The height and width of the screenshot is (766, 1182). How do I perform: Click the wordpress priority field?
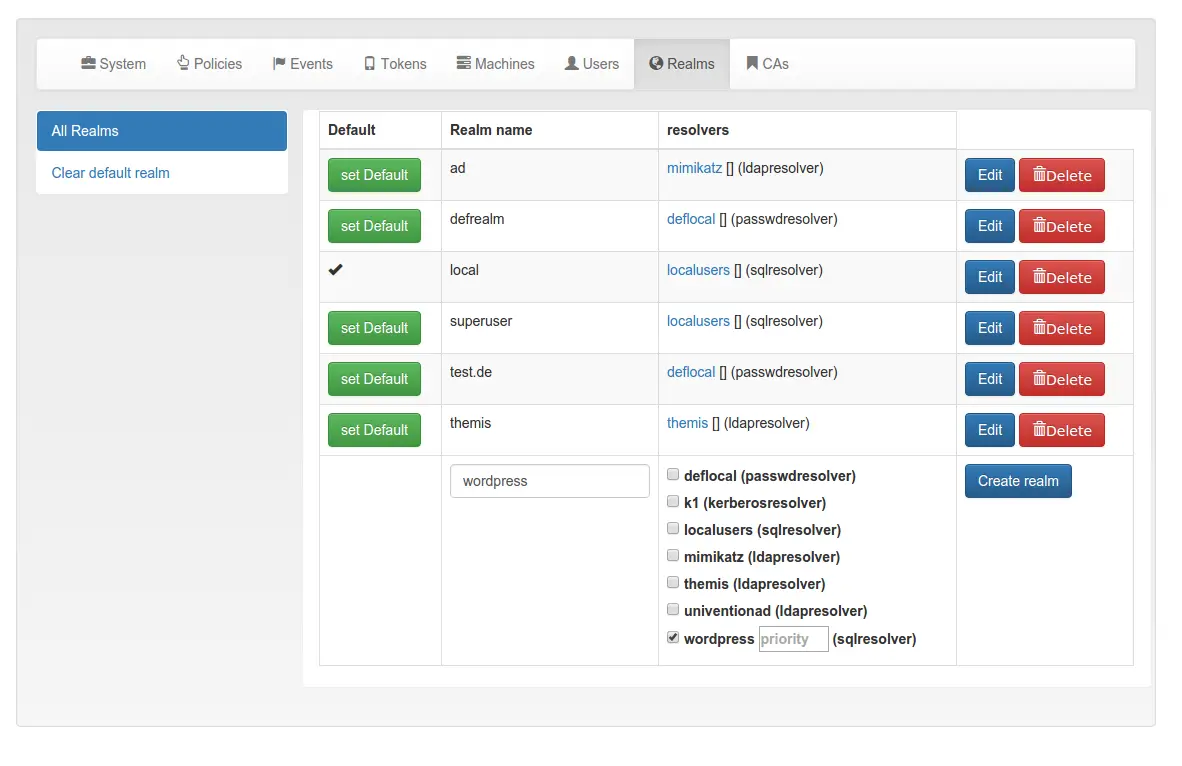click(793, 639)
